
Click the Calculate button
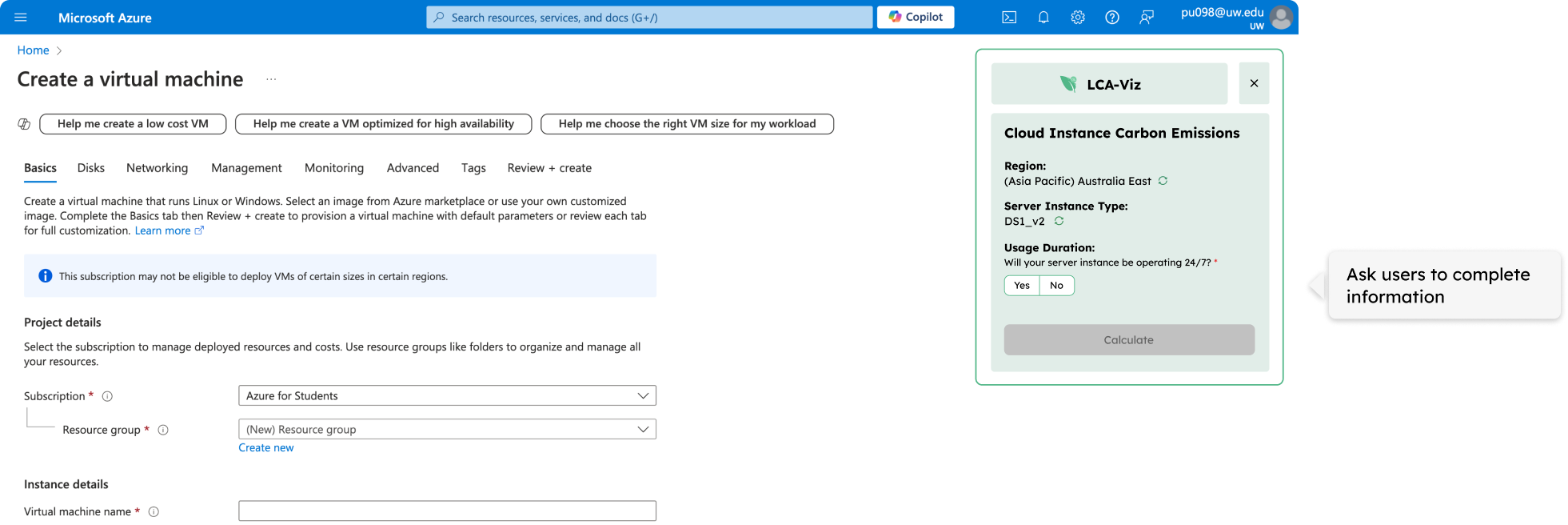(1129, 340)
